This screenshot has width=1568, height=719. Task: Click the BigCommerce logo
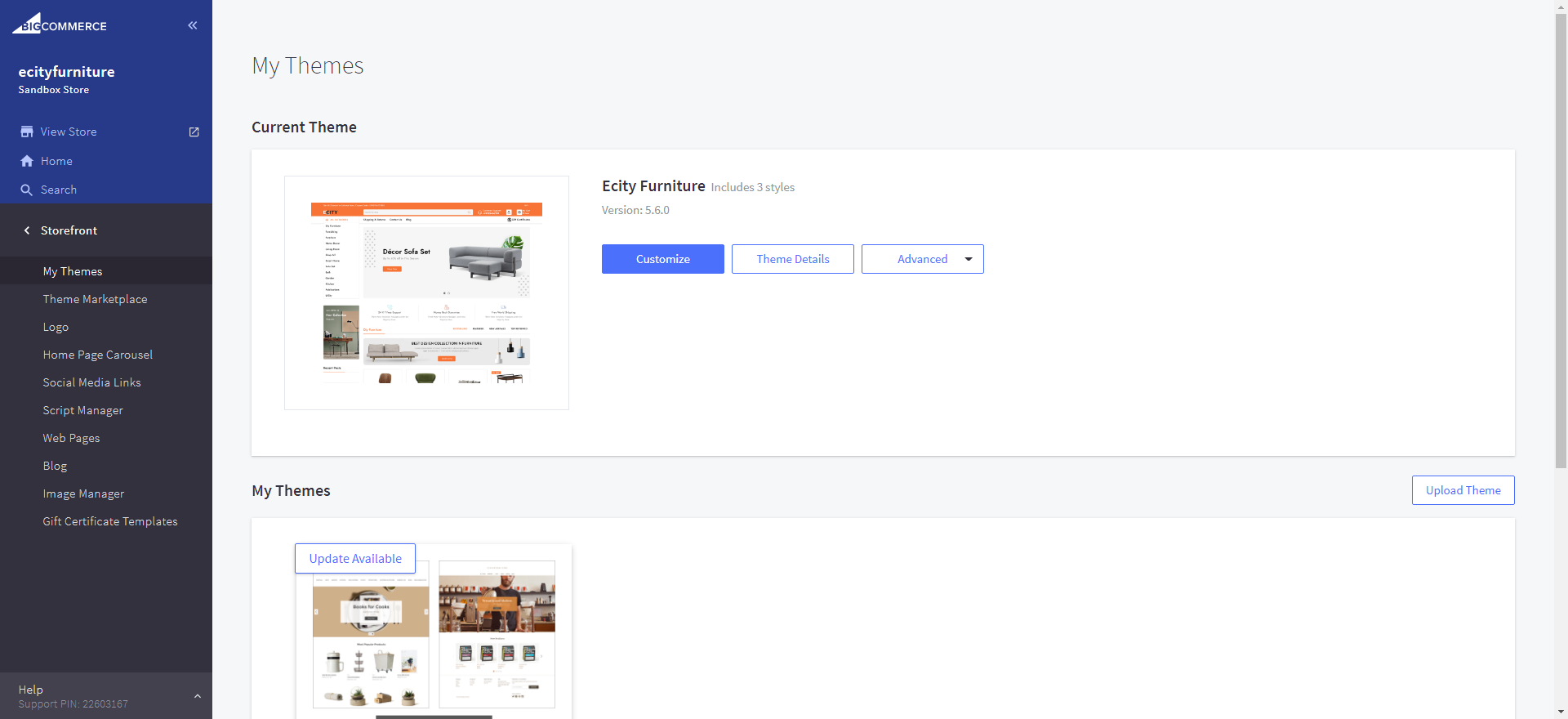[60, 25]
